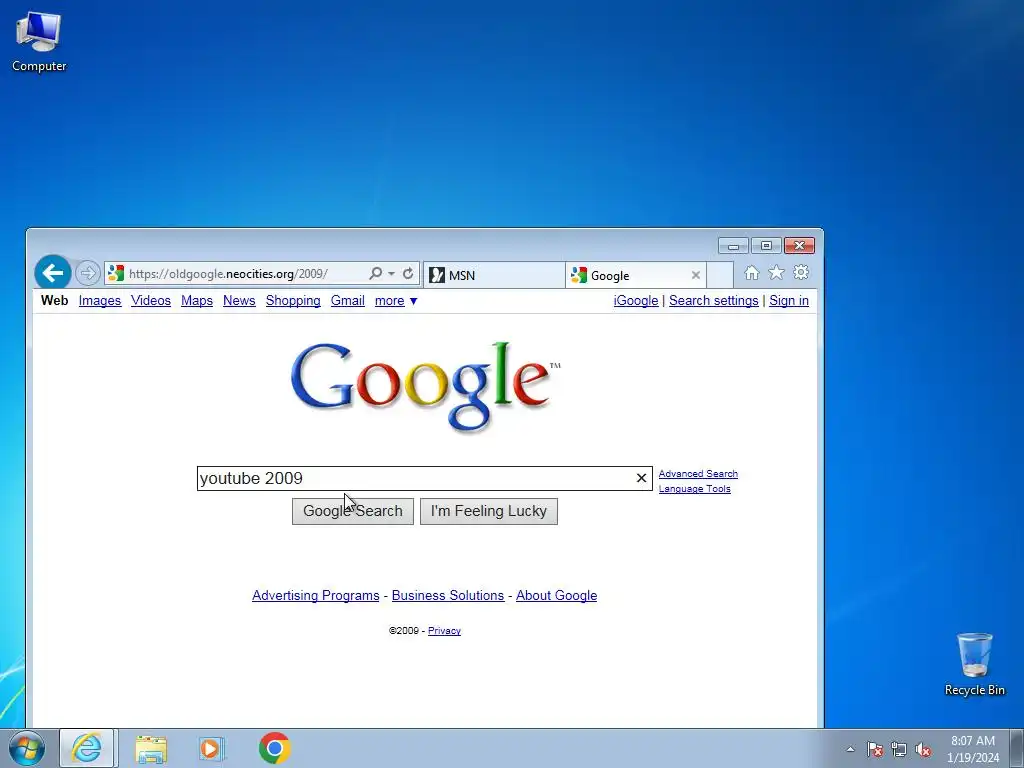Click the Show desktop button at taskbar end
This screenshot has width=1024, height=768.
[x=1016, y=748]
